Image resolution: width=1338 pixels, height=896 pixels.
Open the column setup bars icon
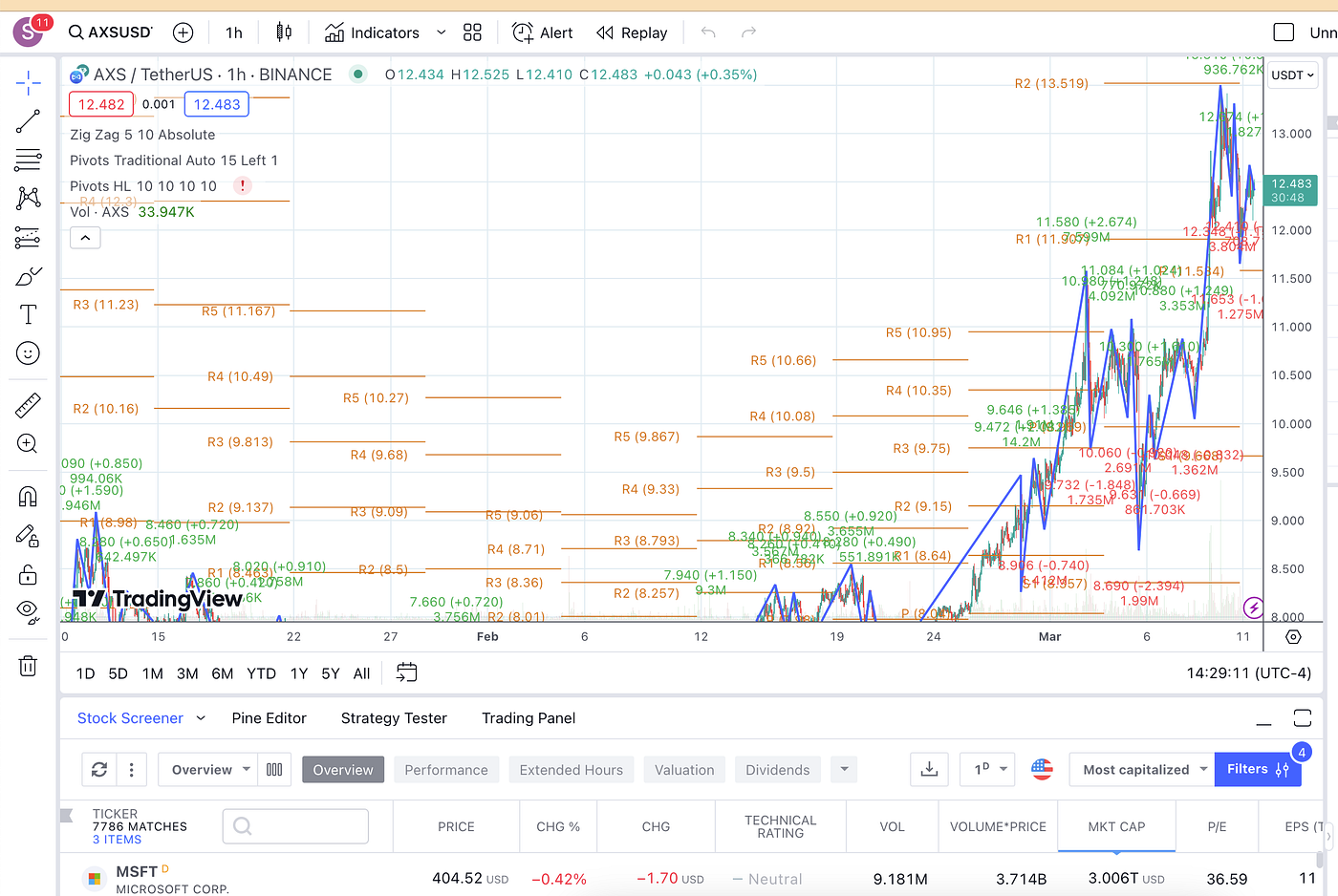[274, 769]
